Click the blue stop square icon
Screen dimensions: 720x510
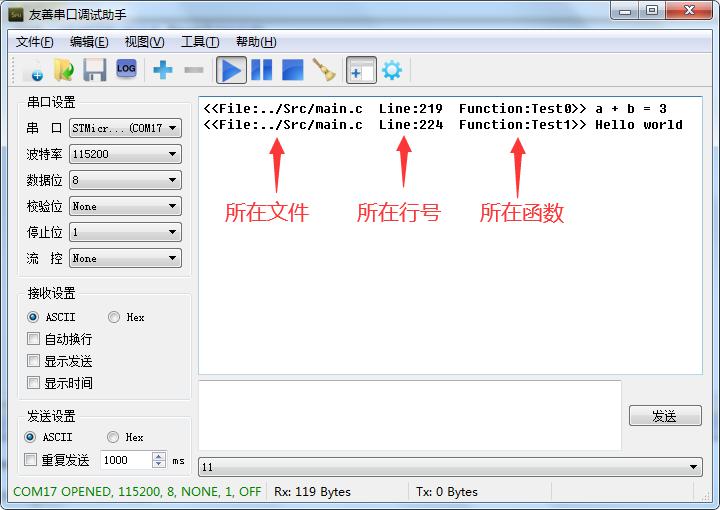point(292,70)
